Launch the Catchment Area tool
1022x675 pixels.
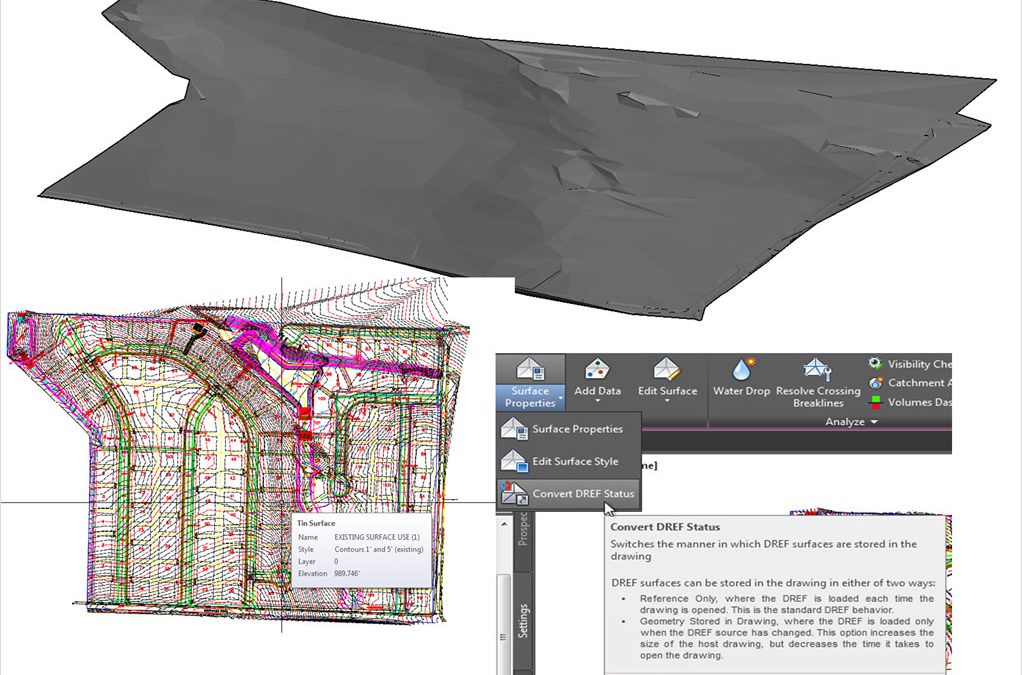coord(909,383)
